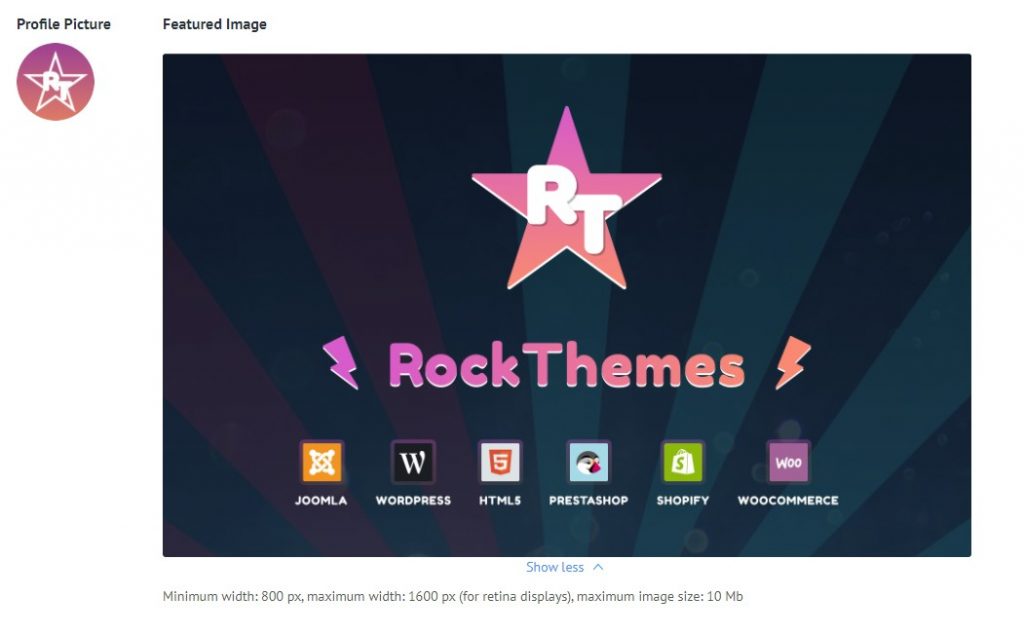Click the JOOMLA text label

click(x=321, y=500)
